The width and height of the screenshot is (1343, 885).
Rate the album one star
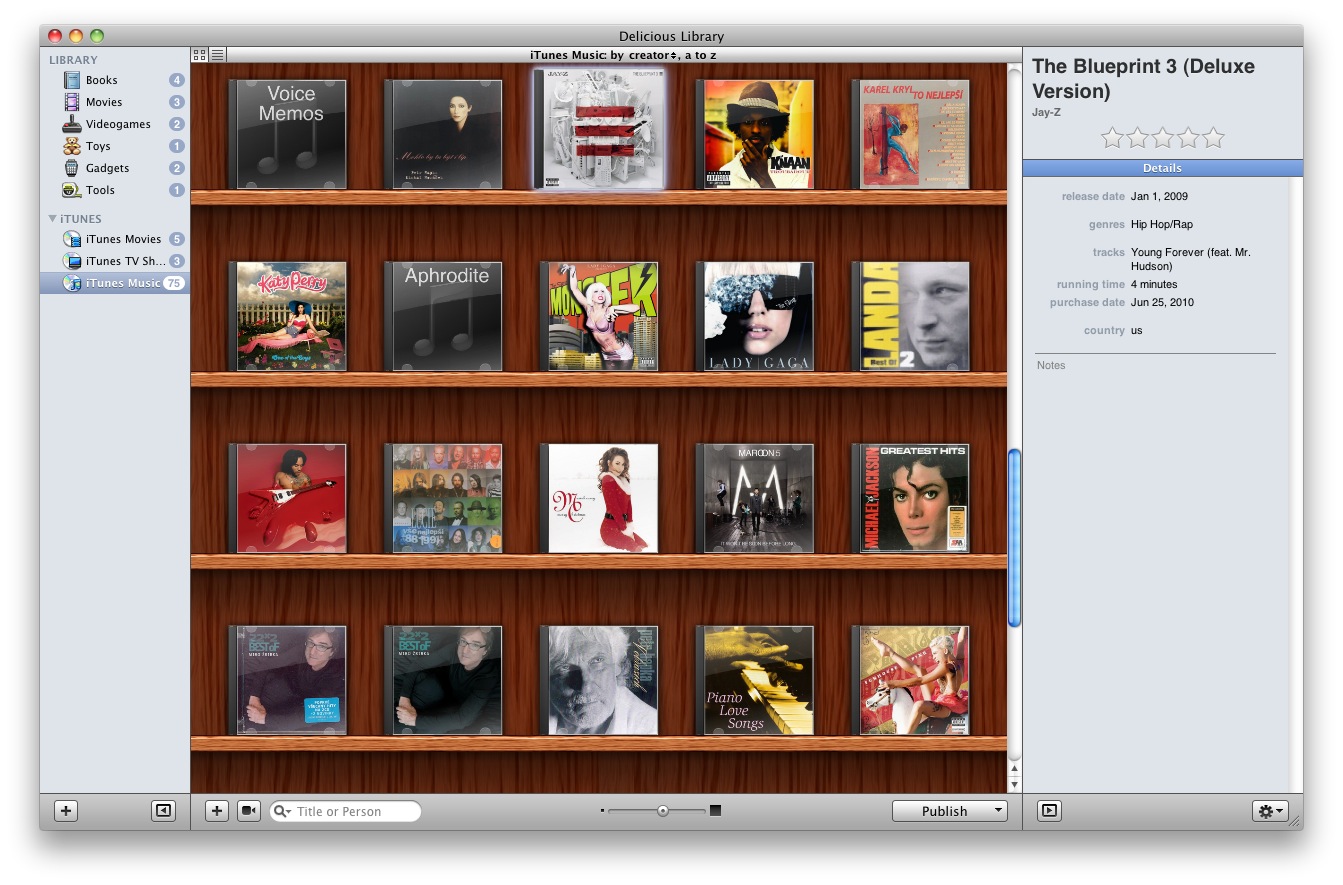point(1113,138)
